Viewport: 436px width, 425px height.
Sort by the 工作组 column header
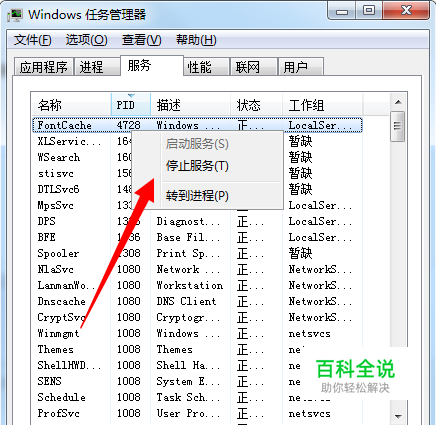[x=322, y=105]
